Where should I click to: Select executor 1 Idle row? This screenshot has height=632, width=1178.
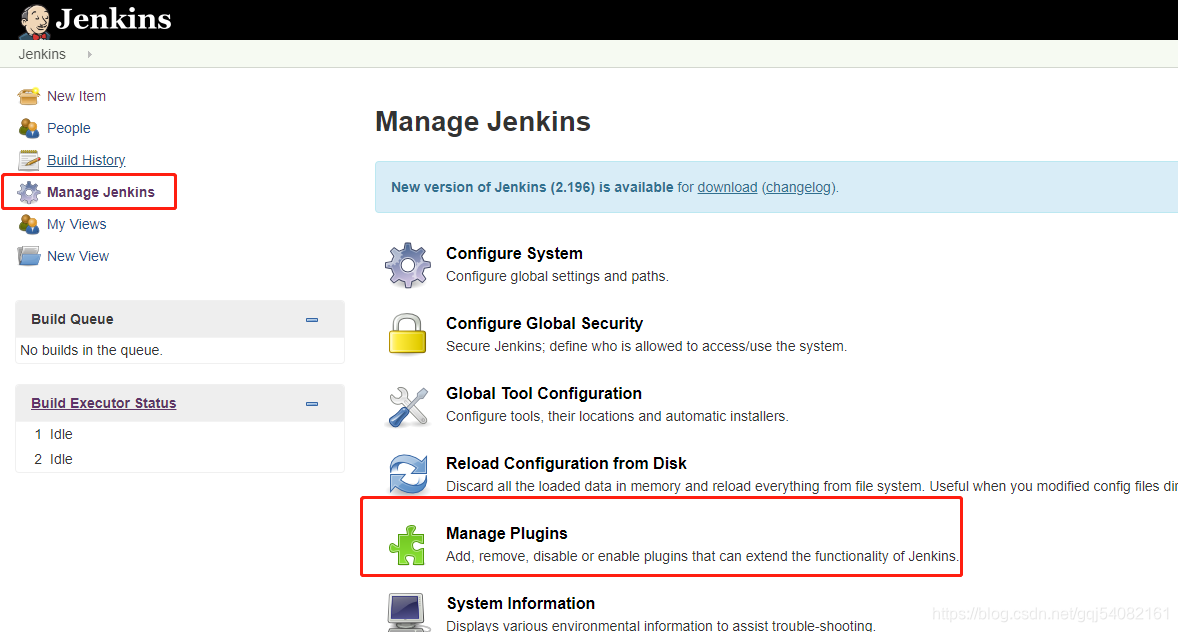click(x=180, y=434)
